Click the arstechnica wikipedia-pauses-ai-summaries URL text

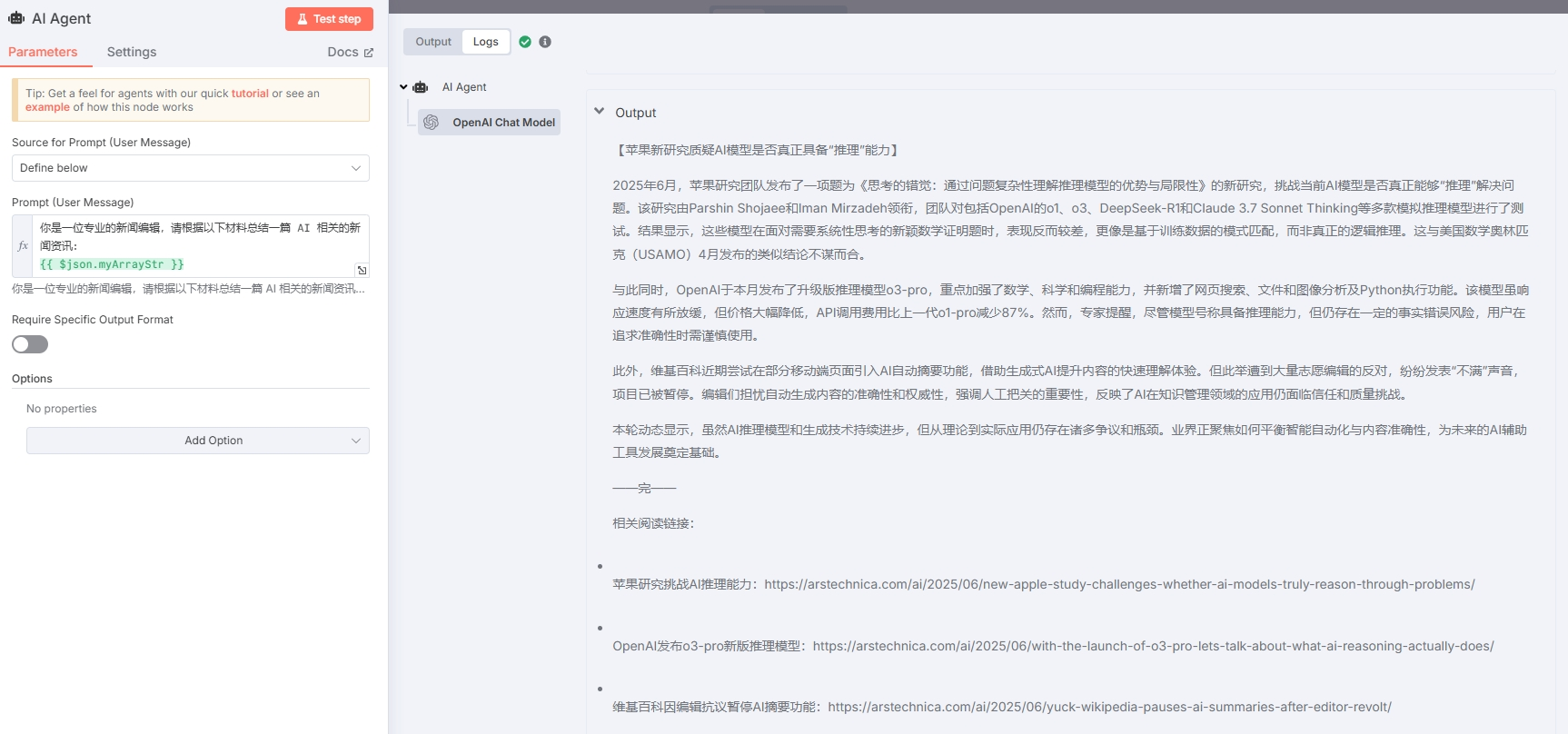[x=1109, y=707]
